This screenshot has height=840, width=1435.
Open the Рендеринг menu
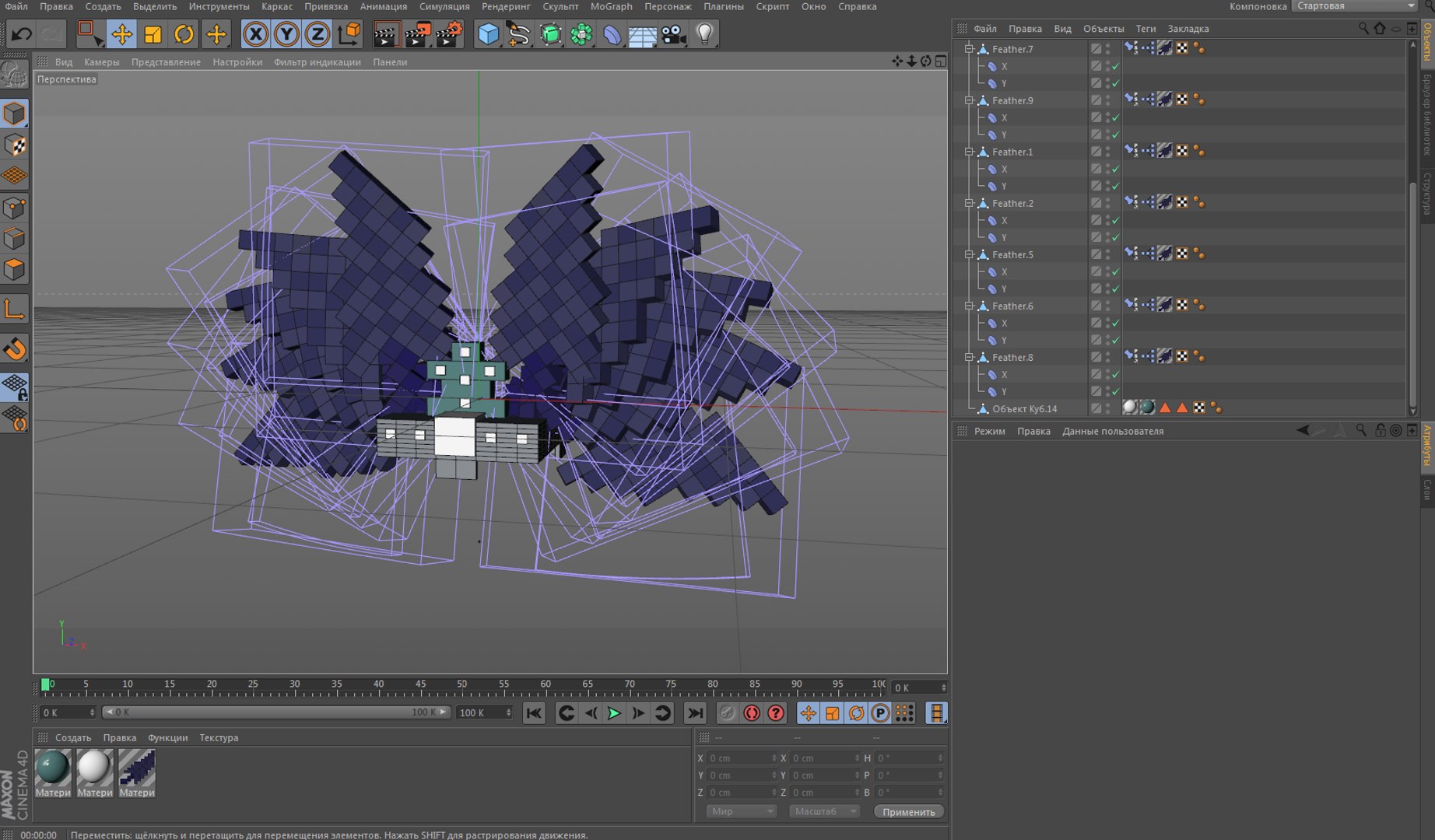(506, 6)
